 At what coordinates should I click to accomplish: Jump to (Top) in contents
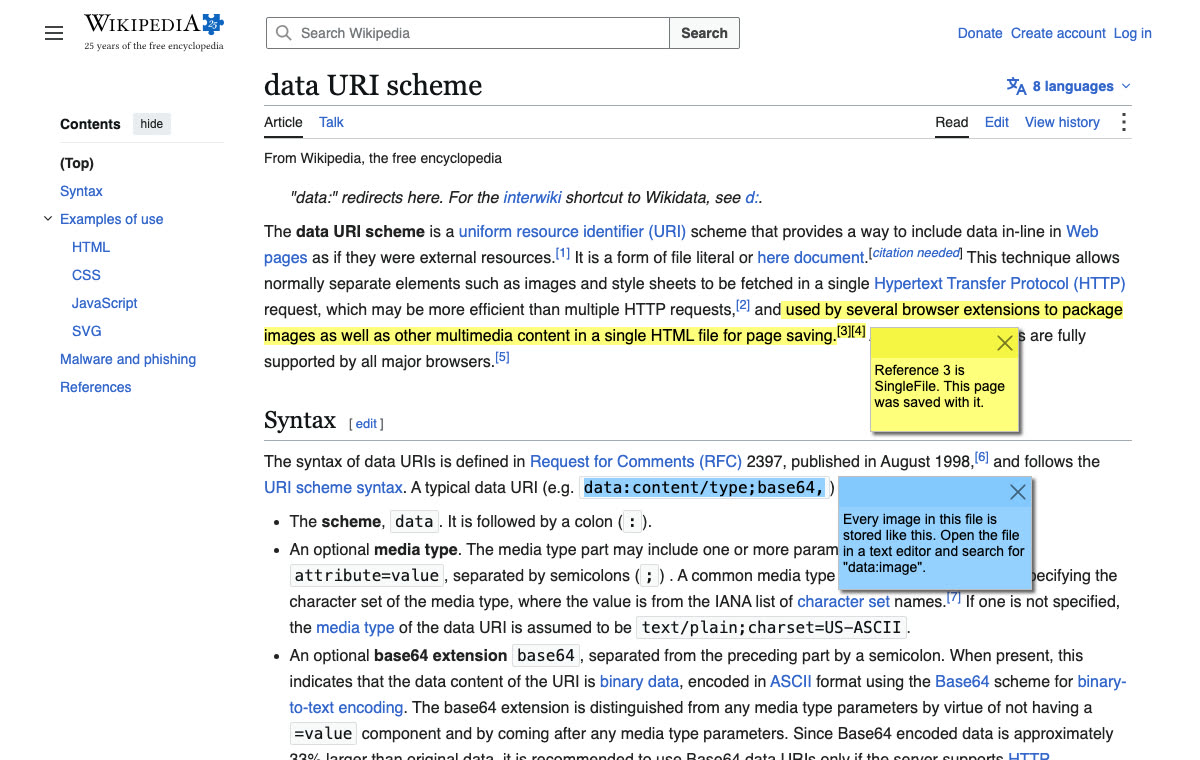click(x=77, y=163)
